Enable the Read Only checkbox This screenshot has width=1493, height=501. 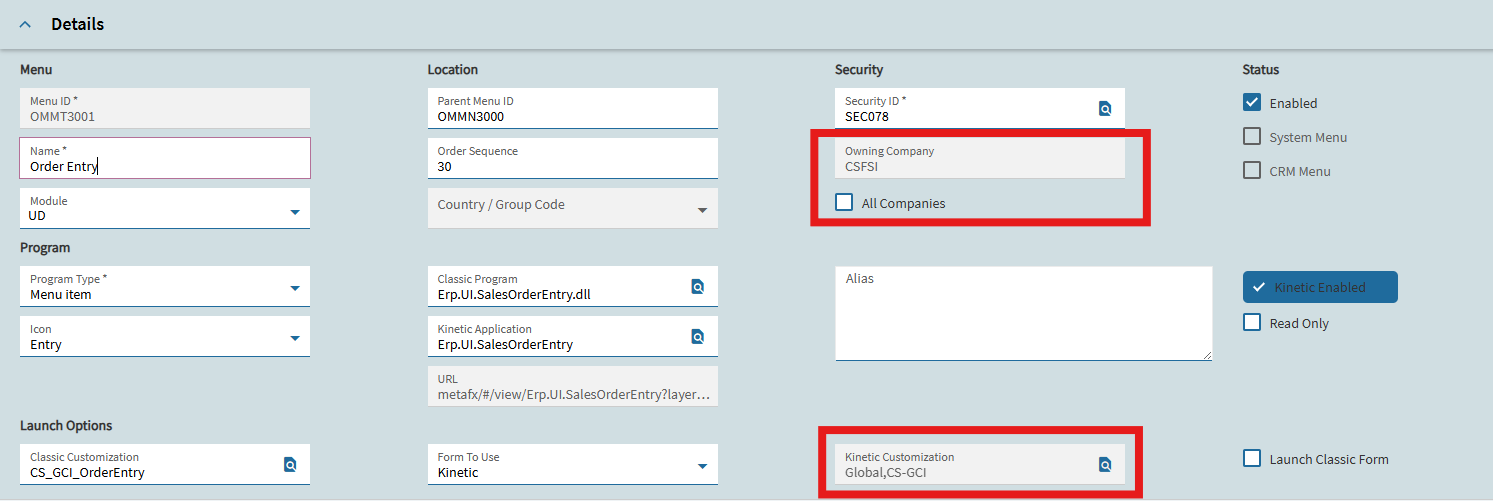tap(1251, 322)
